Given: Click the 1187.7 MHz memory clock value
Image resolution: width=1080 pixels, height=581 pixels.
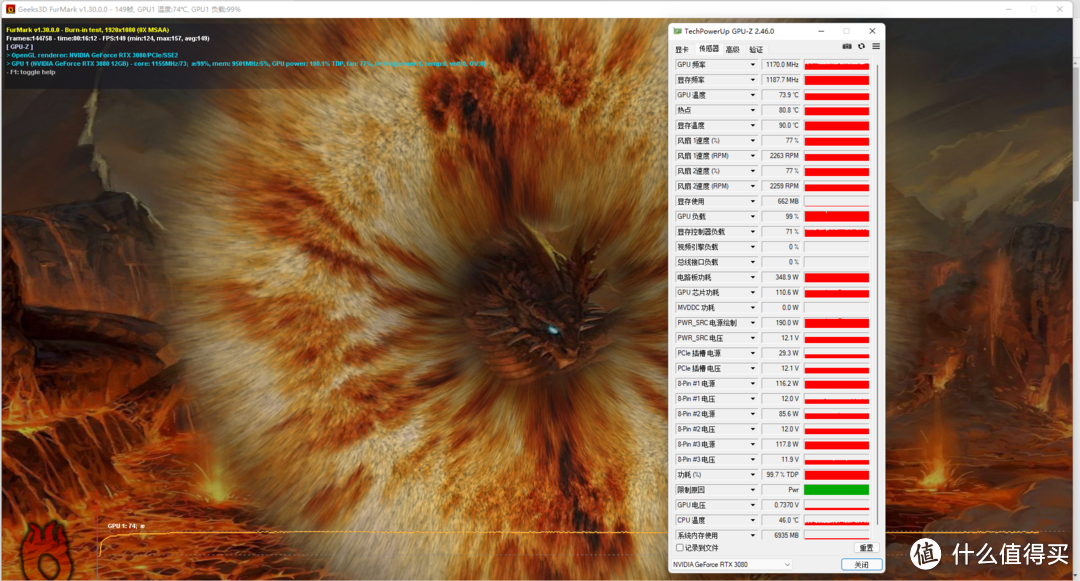Looking at the screenshot, I should [x=781, y=80].
